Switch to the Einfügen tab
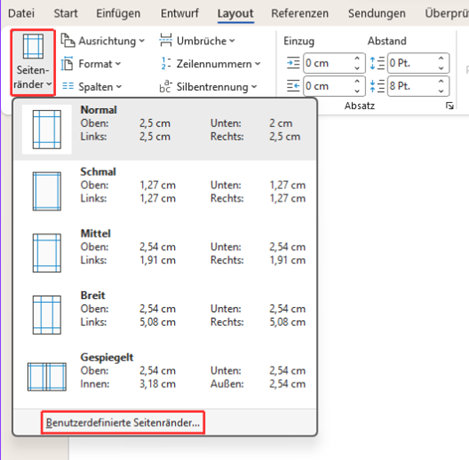Screen dimensions: 469x460 (x=118, y=13)
